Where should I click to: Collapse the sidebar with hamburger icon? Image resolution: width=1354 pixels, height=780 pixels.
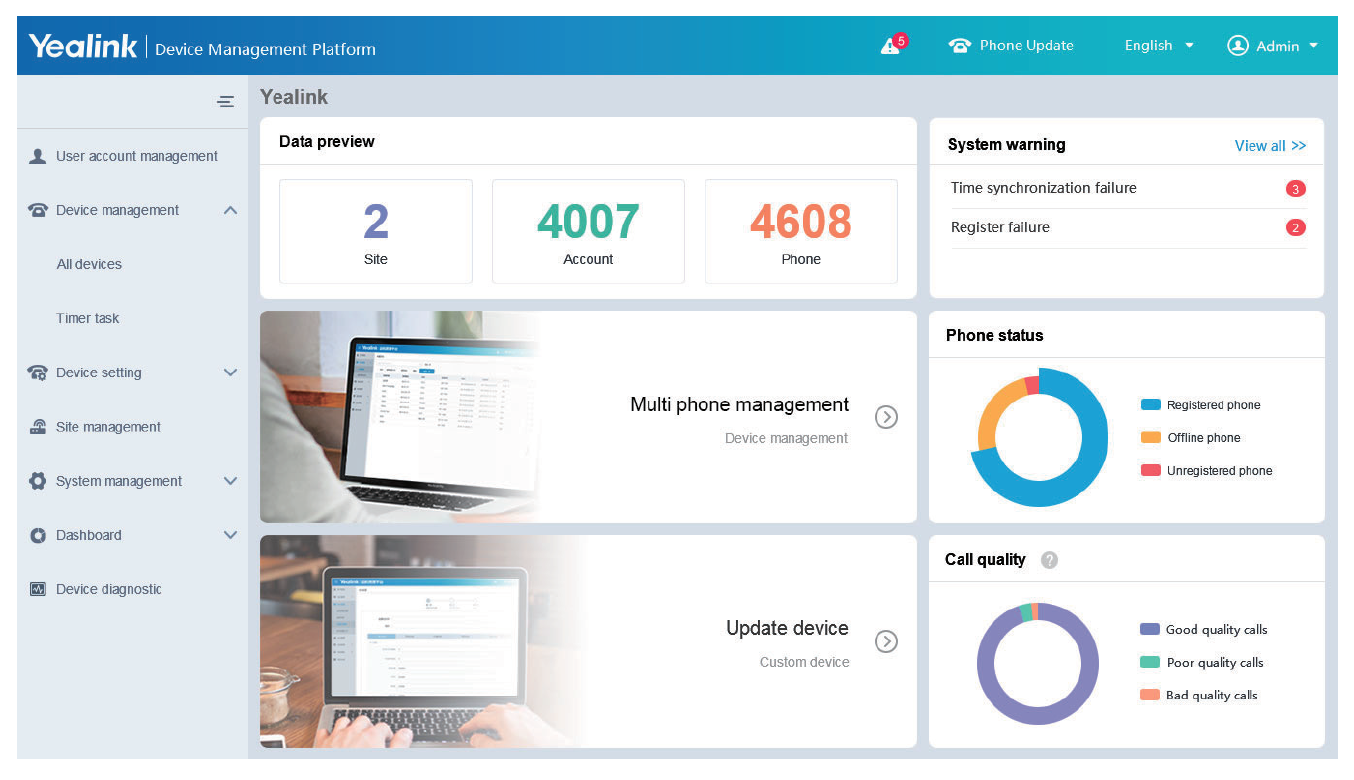point(226,101)
